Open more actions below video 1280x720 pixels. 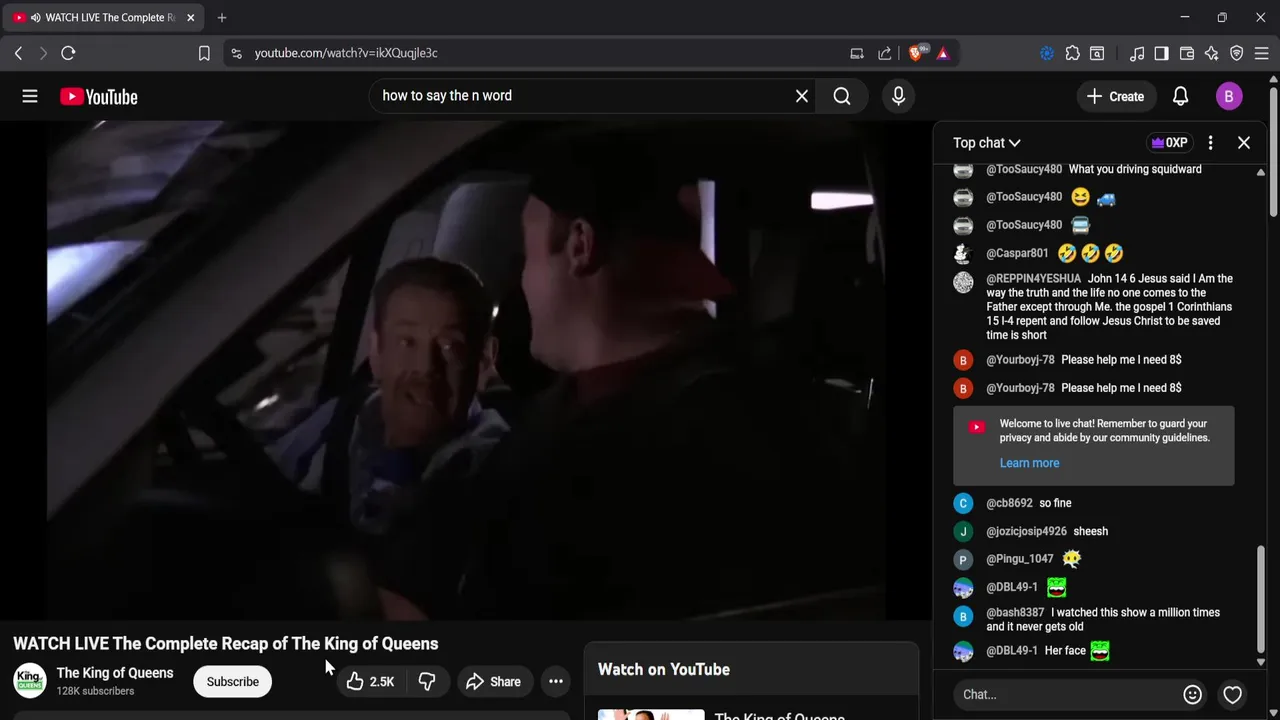556,682
